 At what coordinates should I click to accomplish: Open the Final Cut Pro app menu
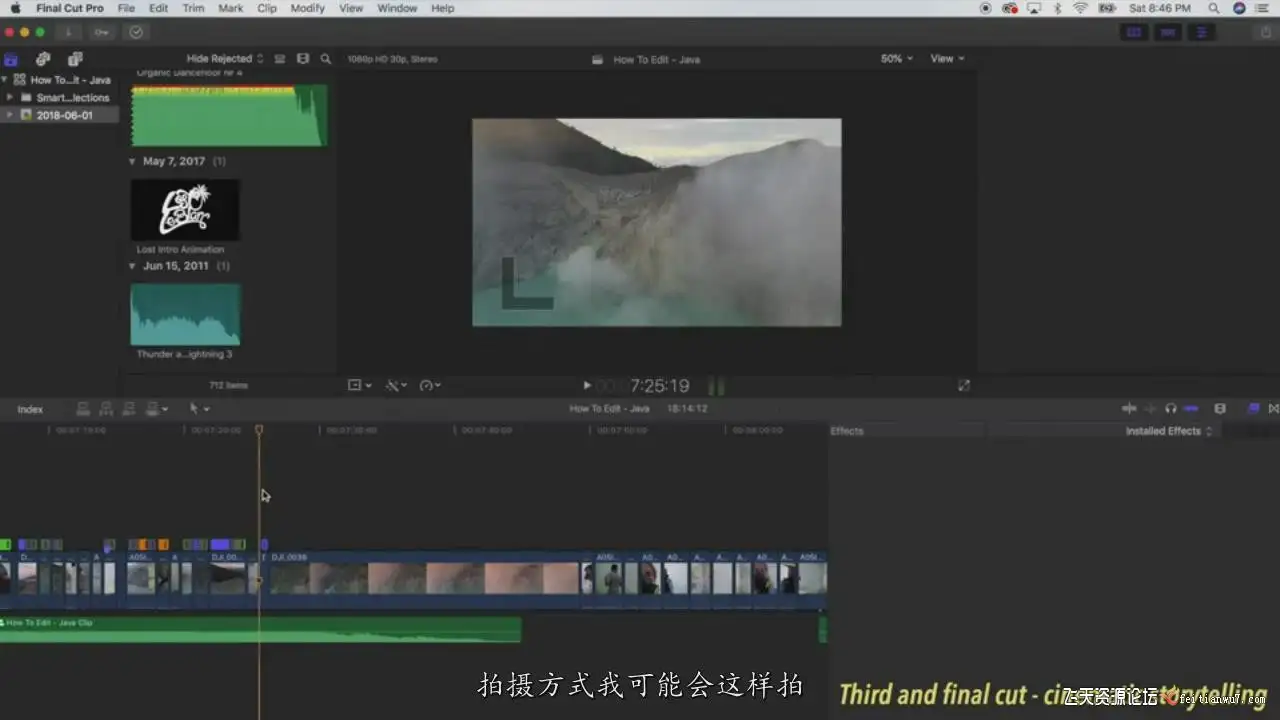click(x=70, y=8)
